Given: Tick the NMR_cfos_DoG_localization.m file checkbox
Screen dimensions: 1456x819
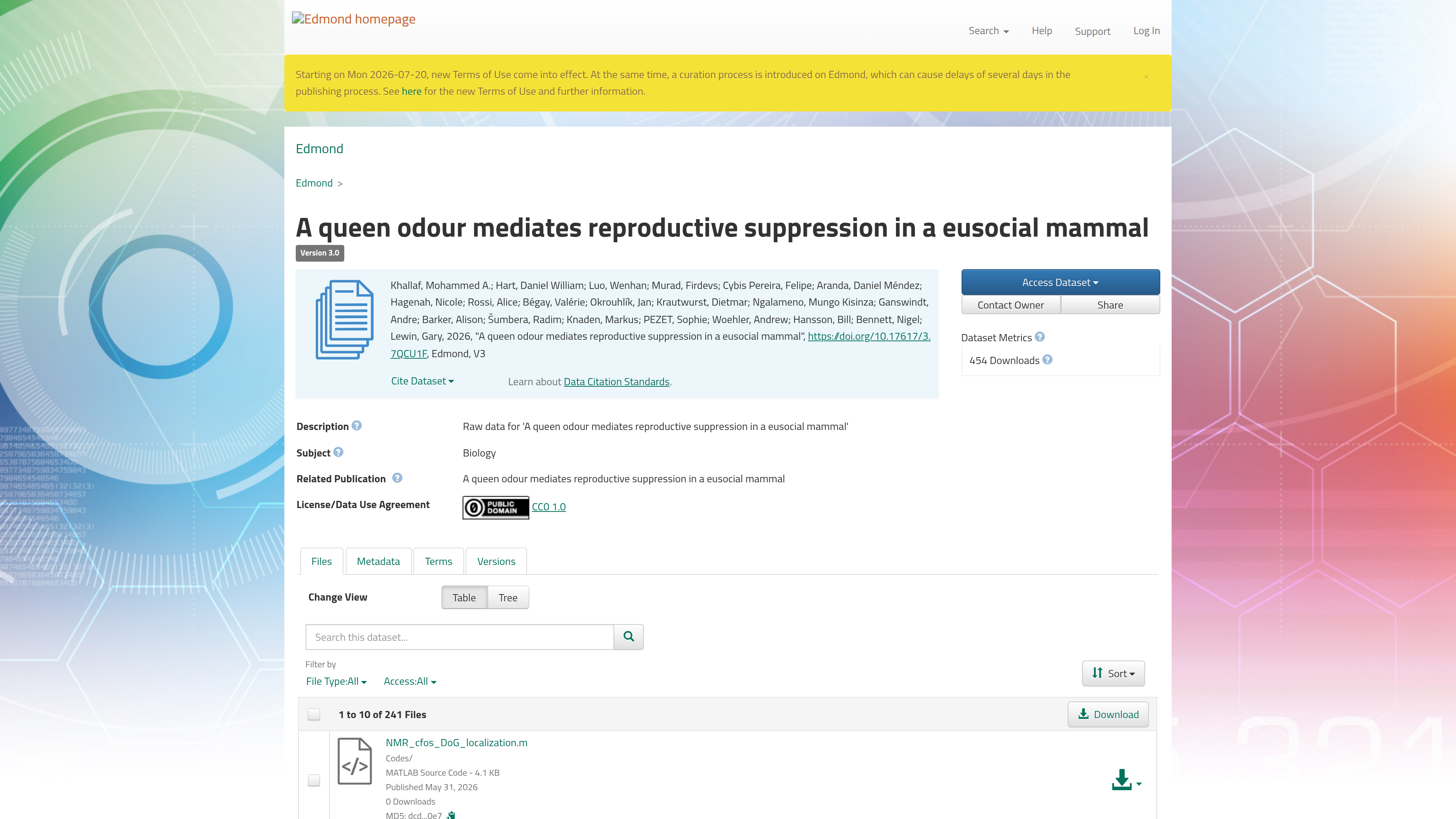Looking at the screenshot, I should (x=314, y=780).
